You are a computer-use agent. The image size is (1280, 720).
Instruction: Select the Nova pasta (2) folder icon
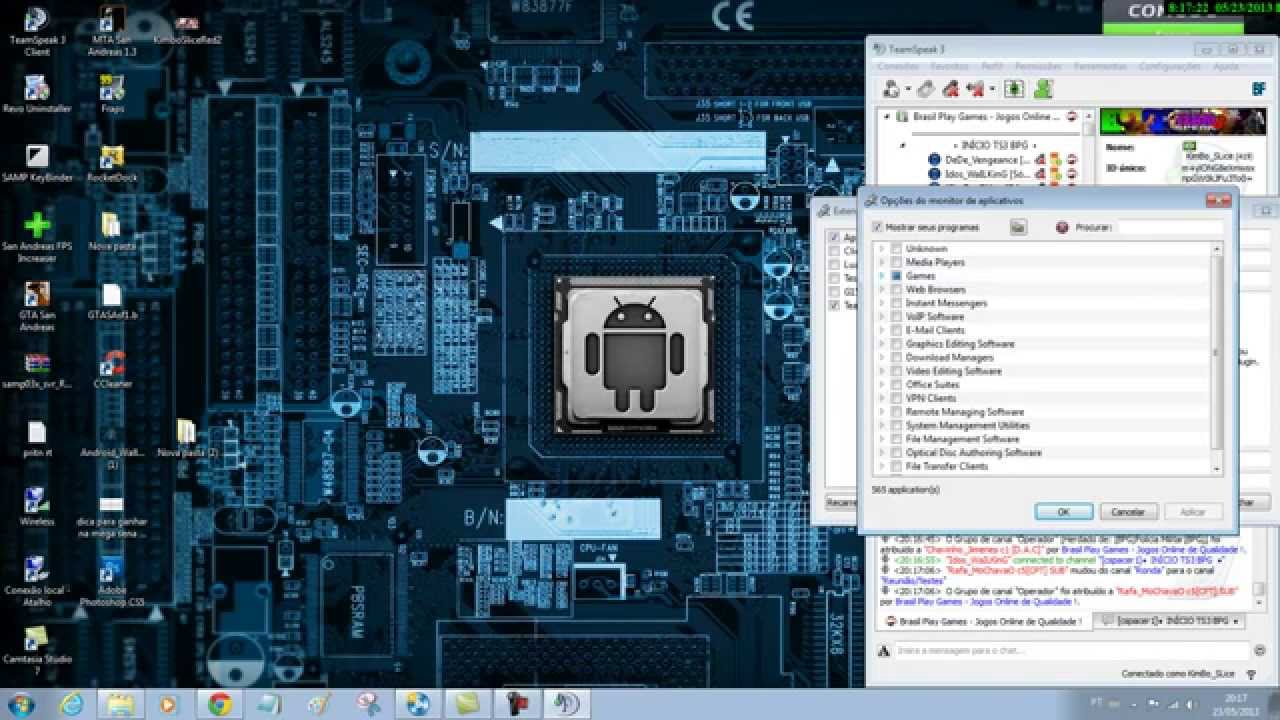point(186,438)
